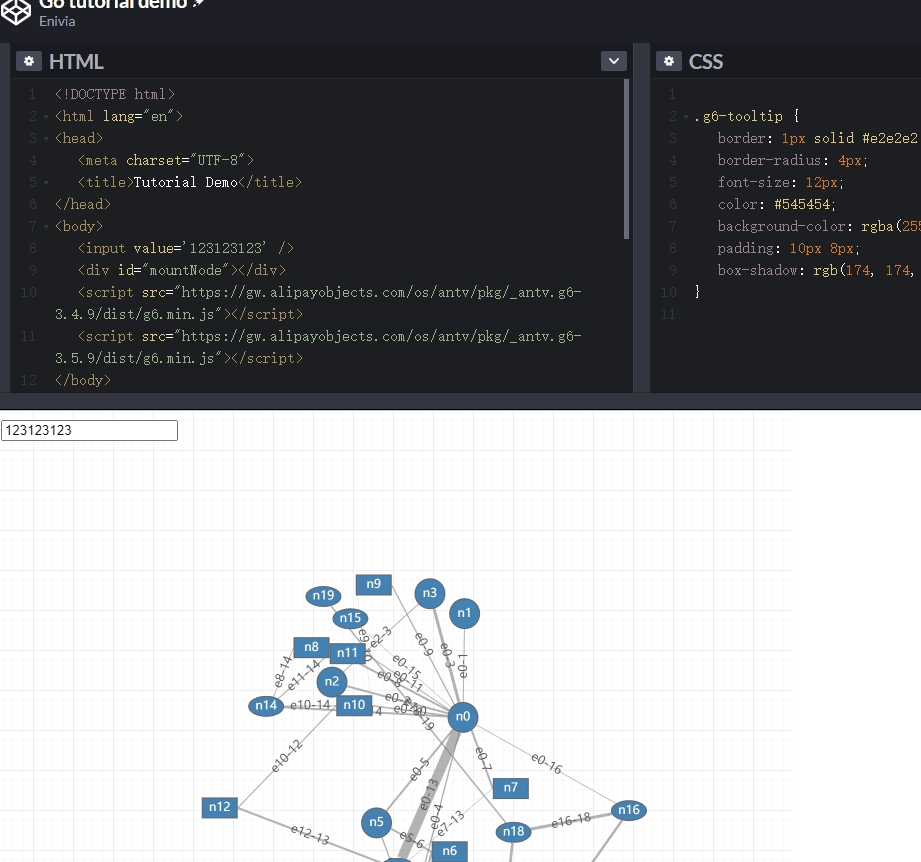Fold the body tag in HTML editor
The height and width of the screenshot is (862, 921).
click(46, 227)
